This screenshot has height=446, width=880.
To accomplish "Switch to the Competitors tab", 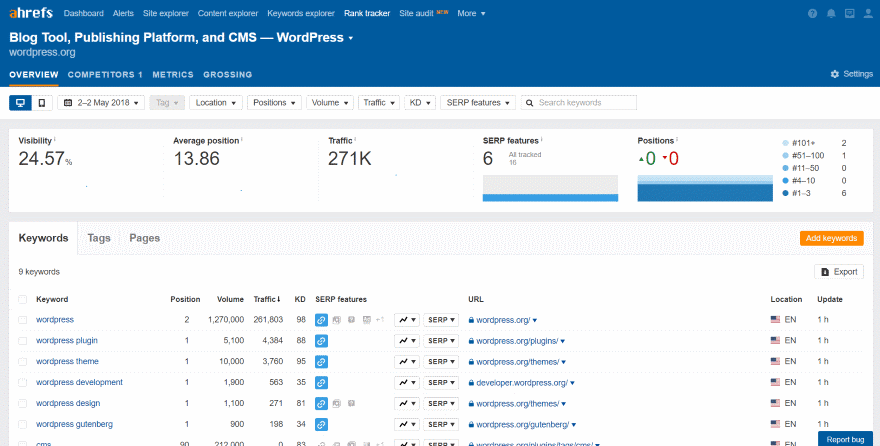I will [104, 74].
